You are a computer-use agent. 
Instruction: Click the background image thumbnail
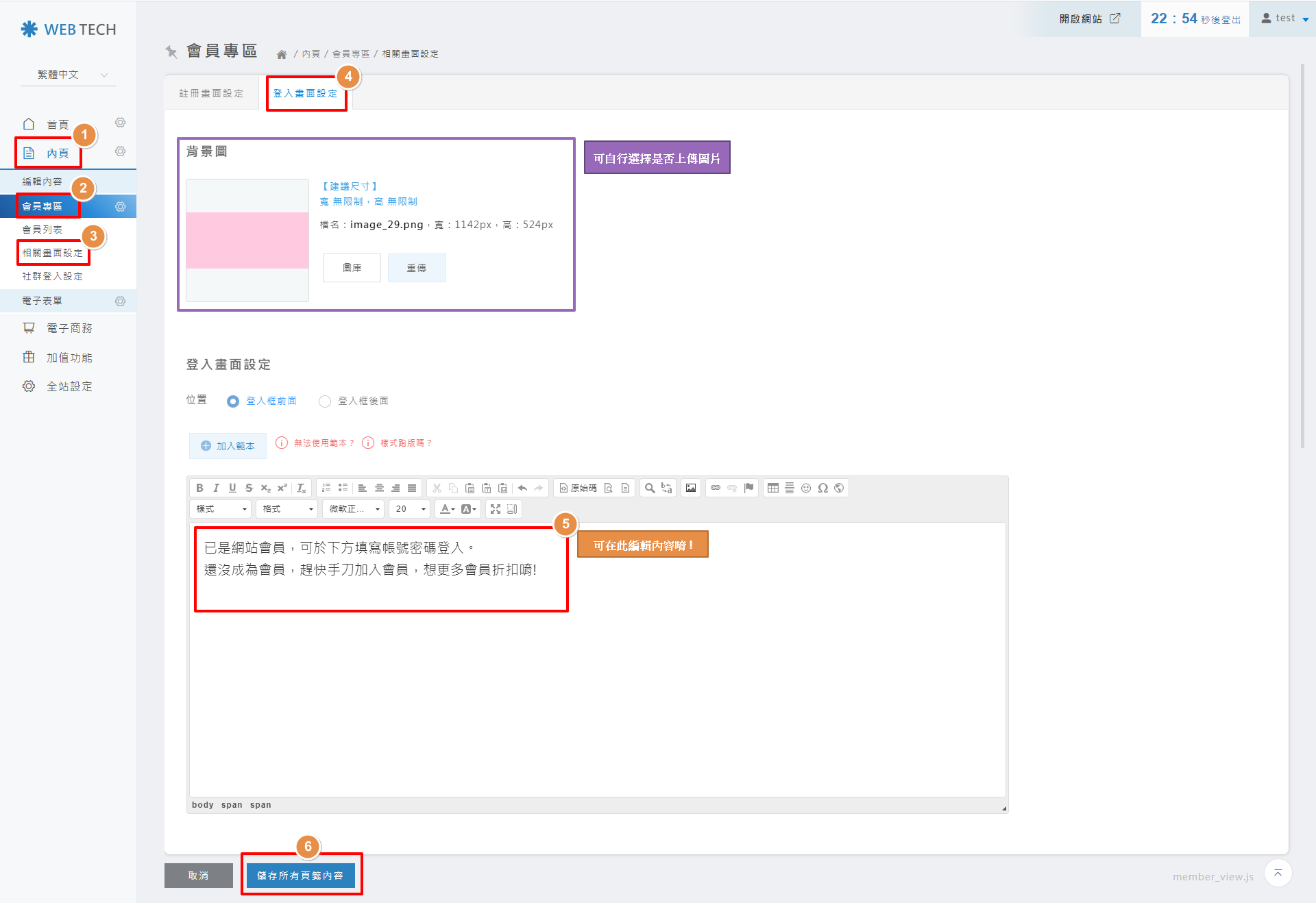(x=247, y=240)
